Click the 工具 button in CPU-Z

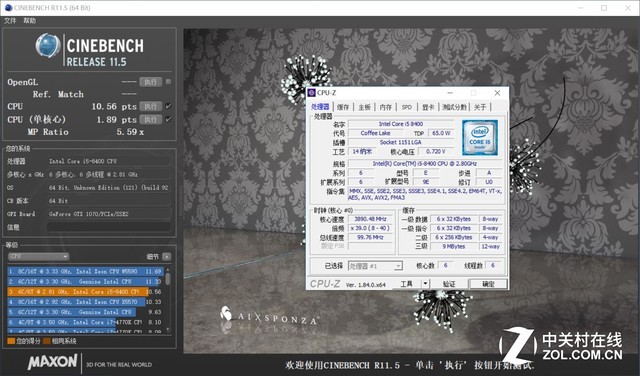point(407,284)
